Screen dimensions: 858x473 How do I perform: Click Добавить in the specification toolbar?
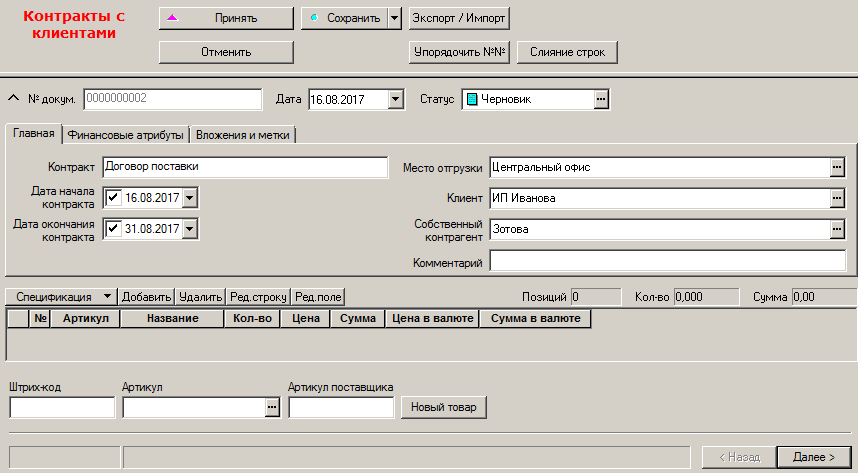[x=147, y=297]
